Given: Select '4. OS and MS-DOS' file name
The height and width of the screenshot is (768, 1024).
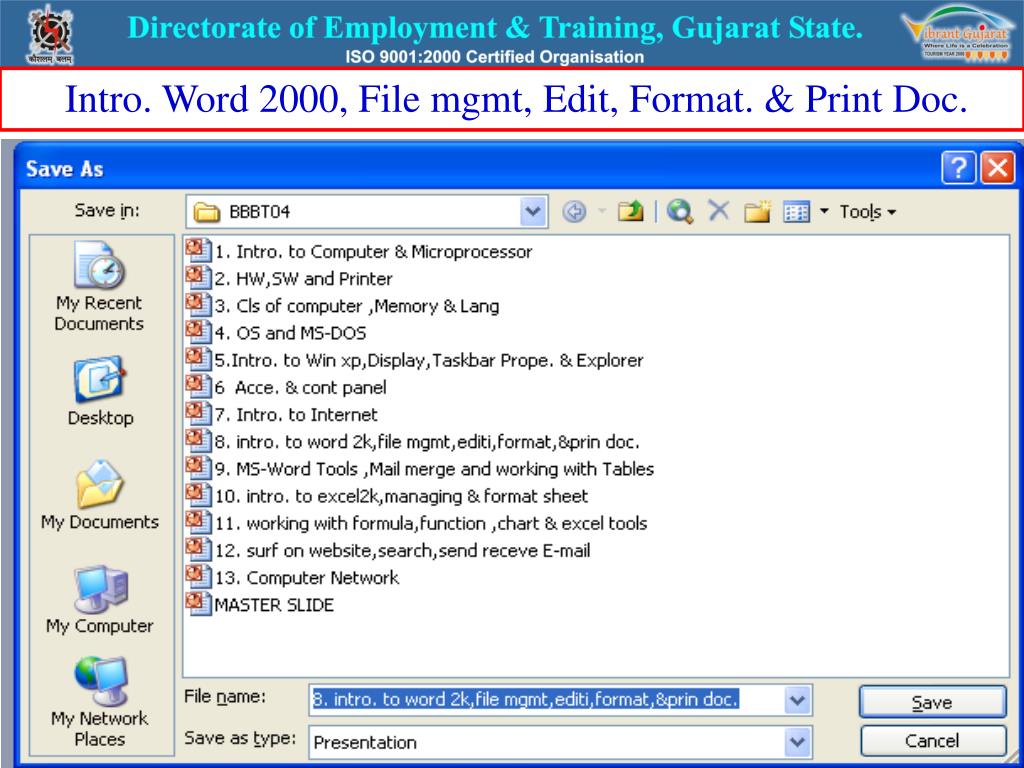Looking at the screenshot, I should click(x=291, y=333).
